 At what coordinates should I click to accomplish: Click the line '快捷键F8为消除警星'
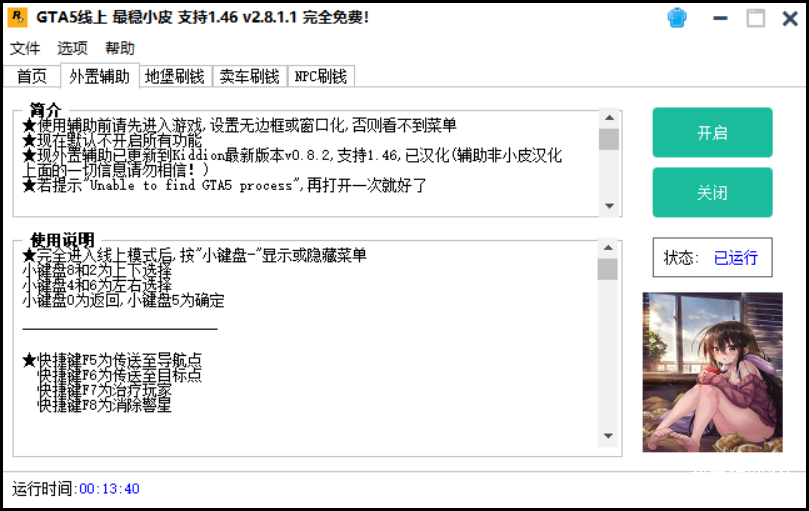pyautogui.click(x=105, y=405)
